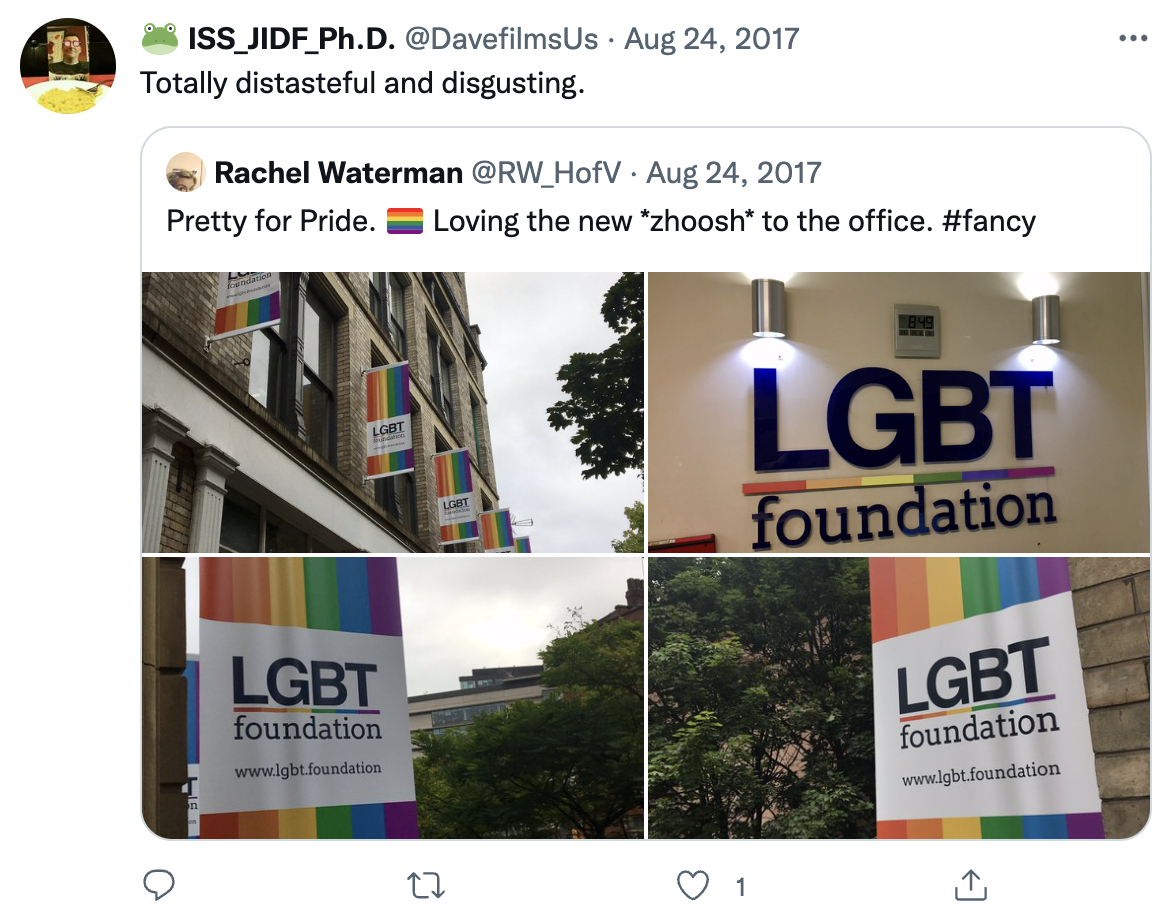Open the ISS_JIDF_Ph.D. display name link
This screenshot has height=924, width=1176.
coord(291,39)
